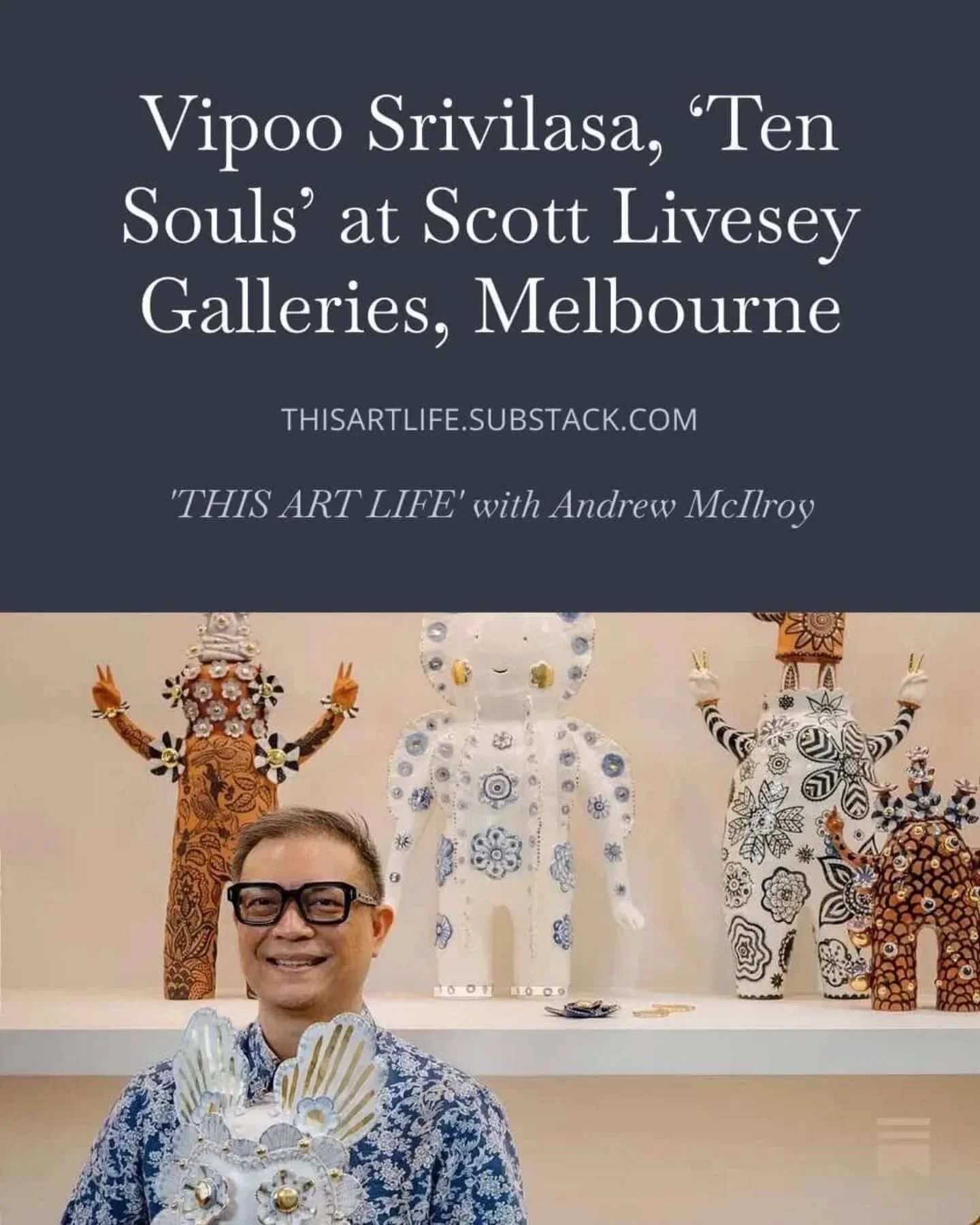980x1225 pixels.
Task: Click the word Melbourne in the headline
Action: coord(656,307)
